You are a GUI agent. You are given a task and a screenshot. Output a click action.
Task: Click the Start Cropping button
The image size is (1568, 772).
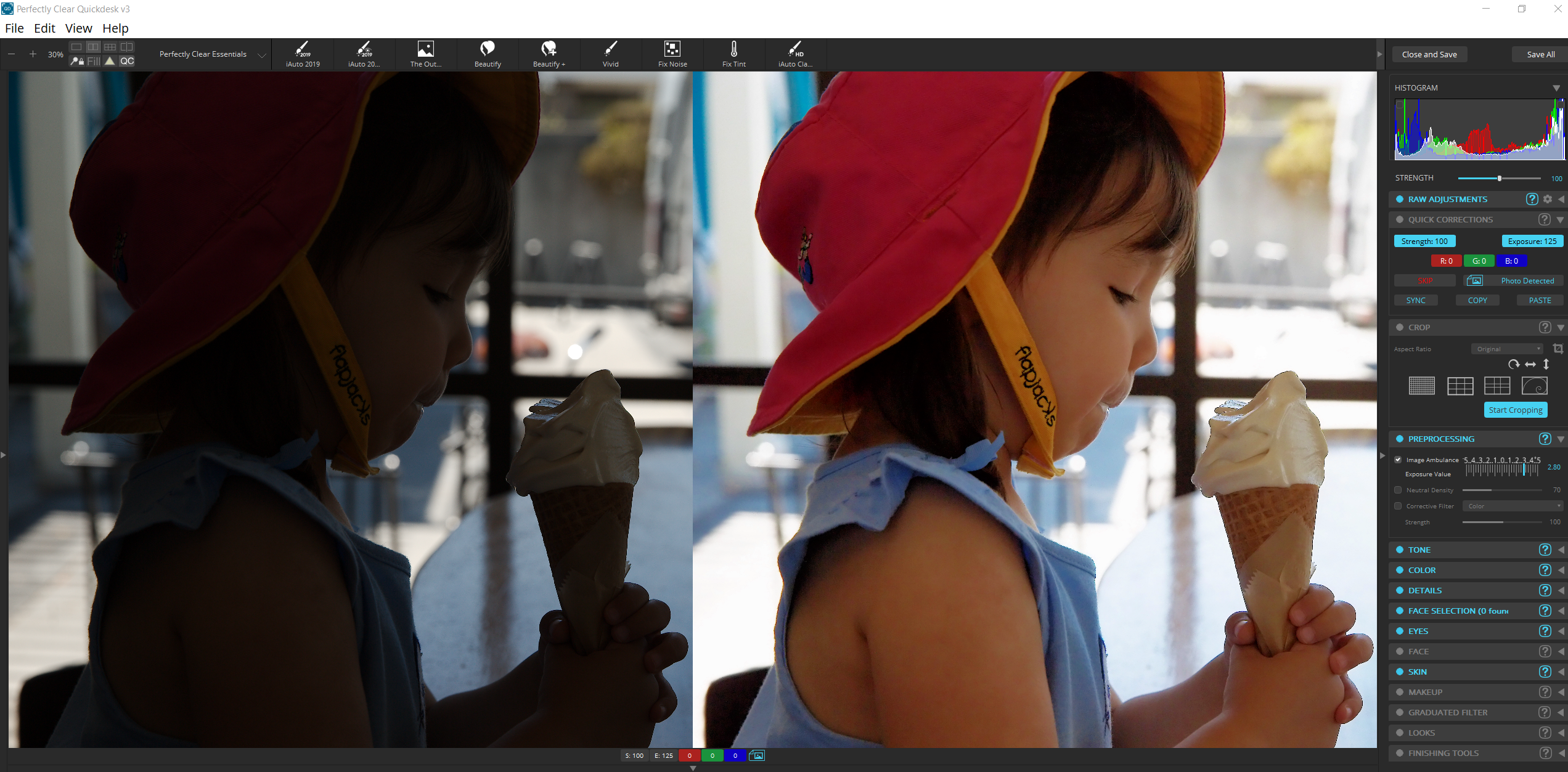1515,410
